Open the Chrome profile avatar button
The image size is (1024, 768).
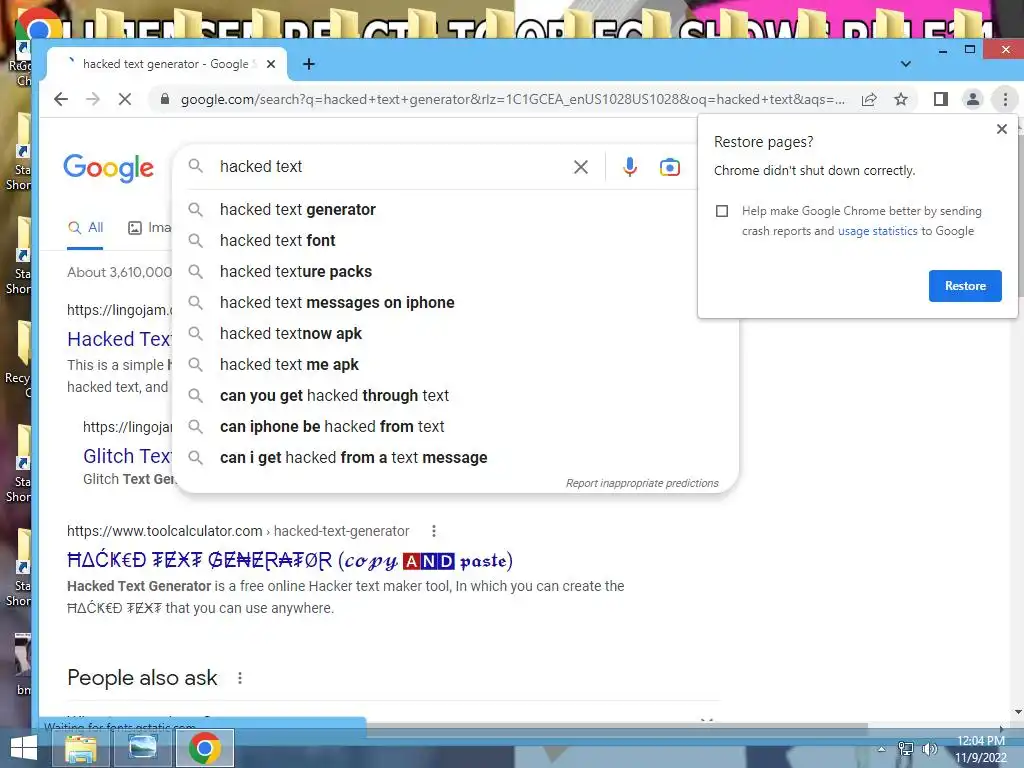[972, 99]
